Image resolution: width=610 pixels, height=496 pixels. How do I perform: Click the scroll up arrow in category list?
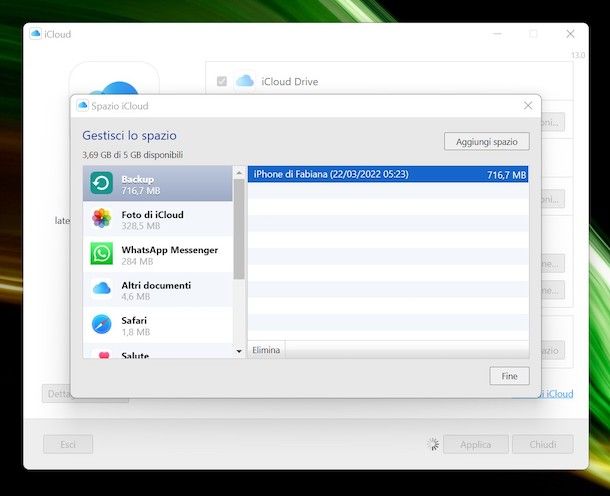239,172
